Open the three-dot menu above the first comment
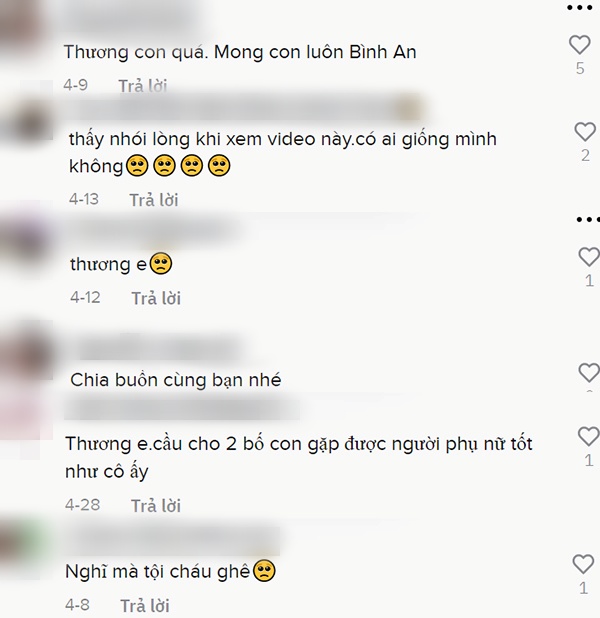Image resolution: width=600 pixels, height=618 pixels. 580,7
